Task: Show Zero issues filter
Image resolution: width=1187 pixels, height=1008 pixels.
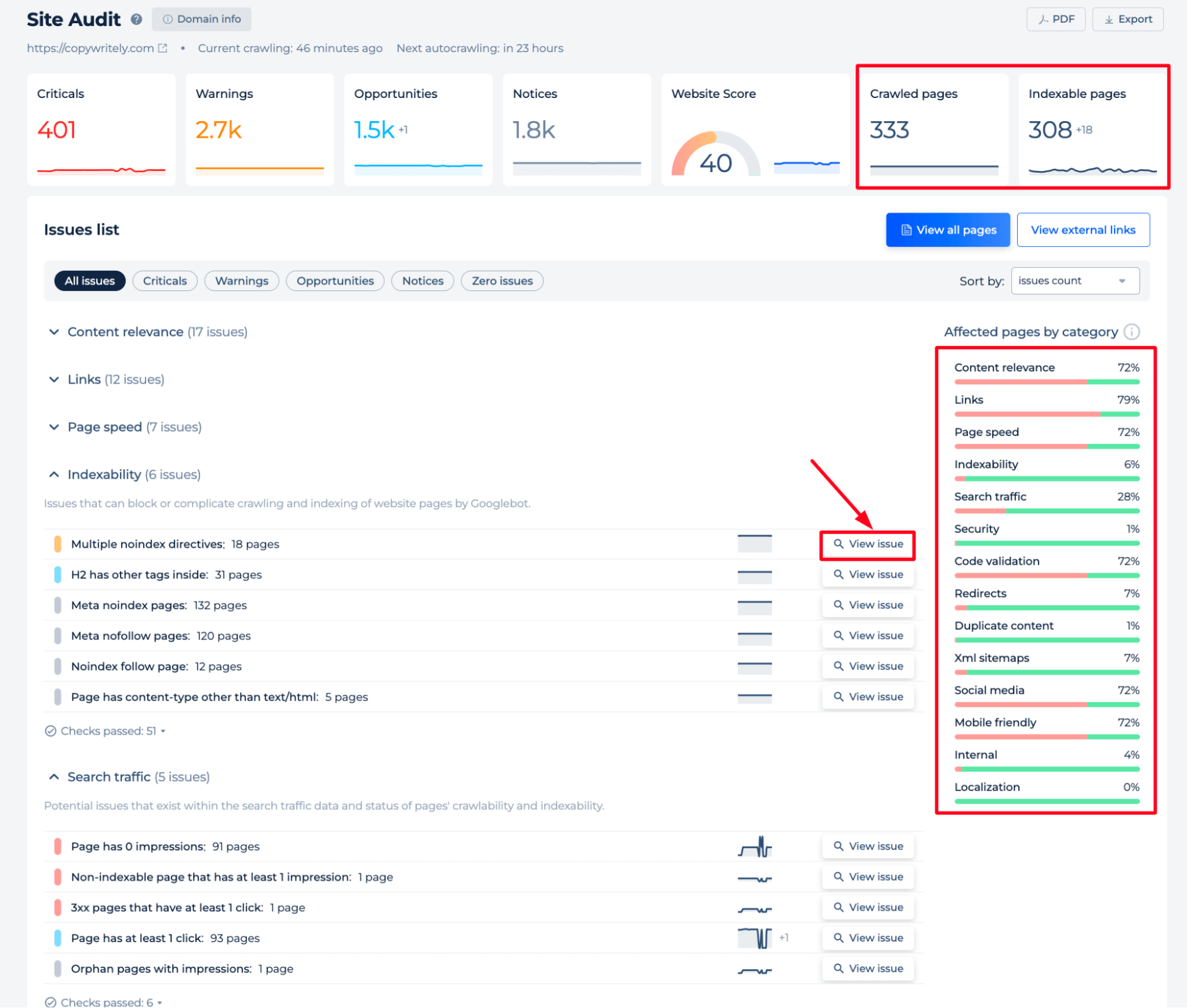Action: (x=502, y=281)
